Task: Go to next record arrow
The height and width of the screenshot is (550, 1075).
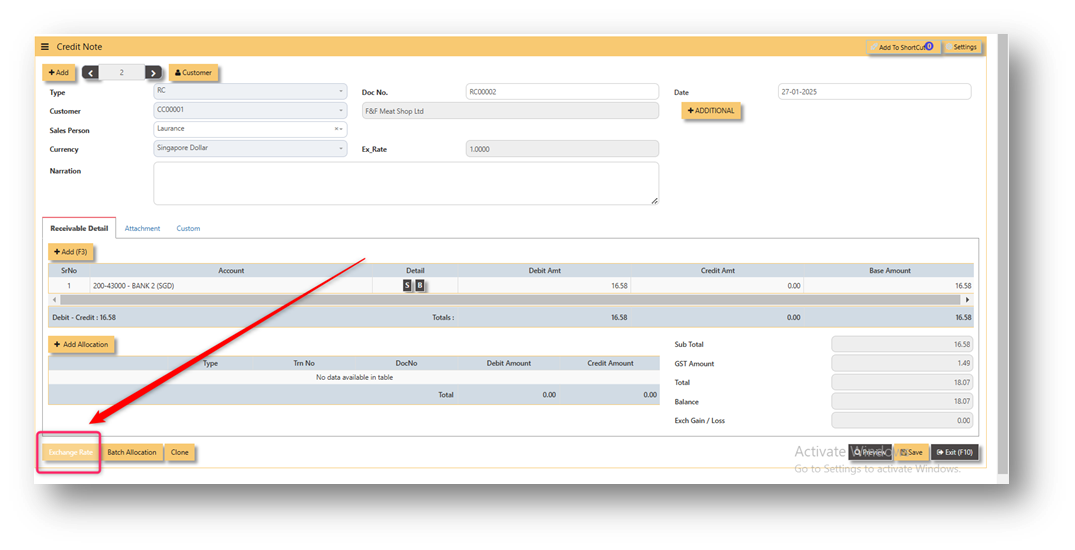Action: [154, 73]
